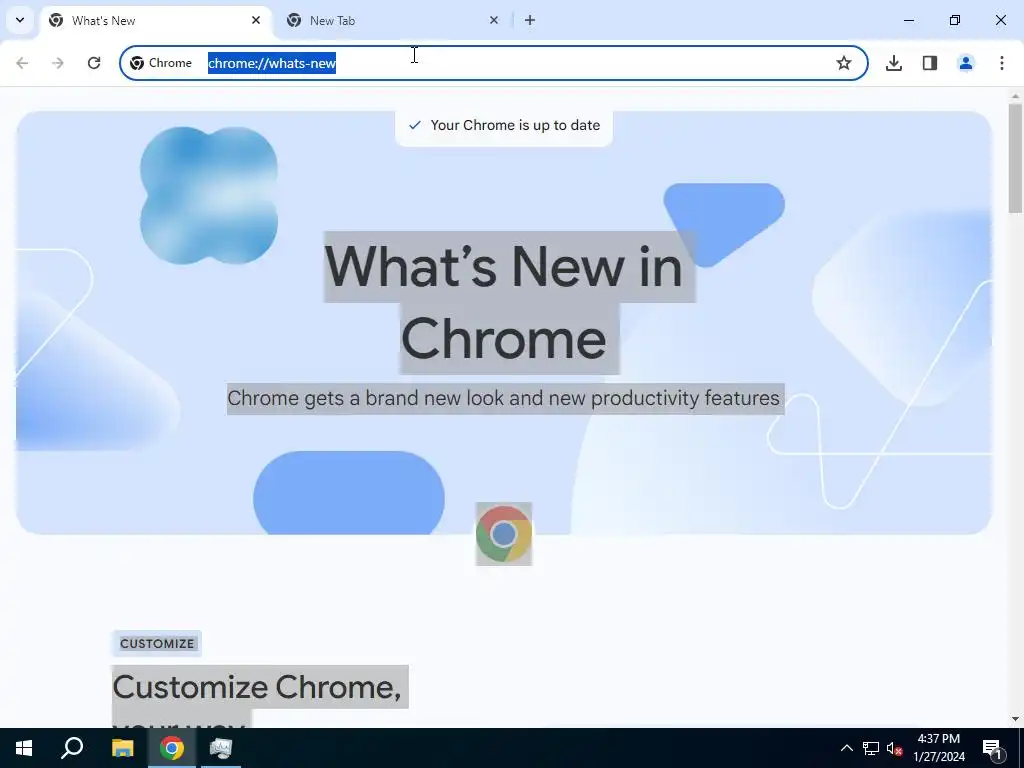This screenshot has width=1024, height=768.
Task: Open the Windows Start menu
Action: point(24,748)
